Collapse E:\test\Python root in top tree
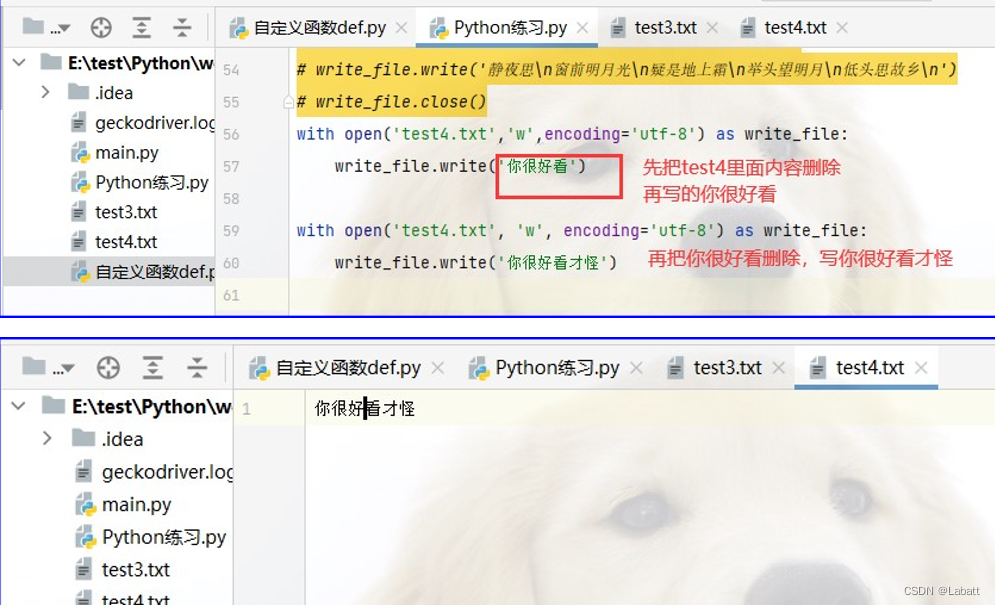This screenshot has height=605, width=995. click(x=19, y=63)
